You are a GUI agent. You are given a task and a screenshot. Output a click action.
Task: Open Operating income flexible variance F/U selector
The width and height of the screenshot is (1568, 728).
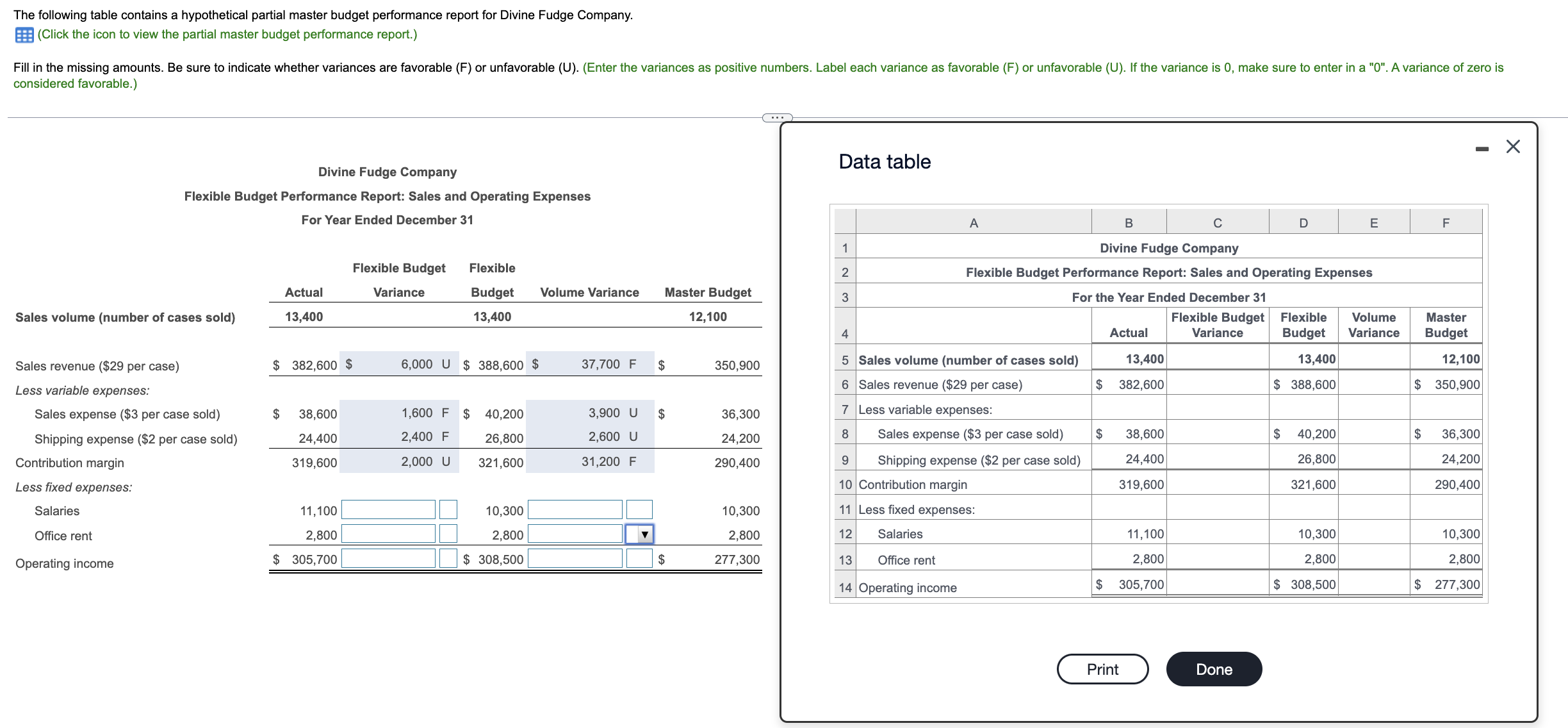448,558
